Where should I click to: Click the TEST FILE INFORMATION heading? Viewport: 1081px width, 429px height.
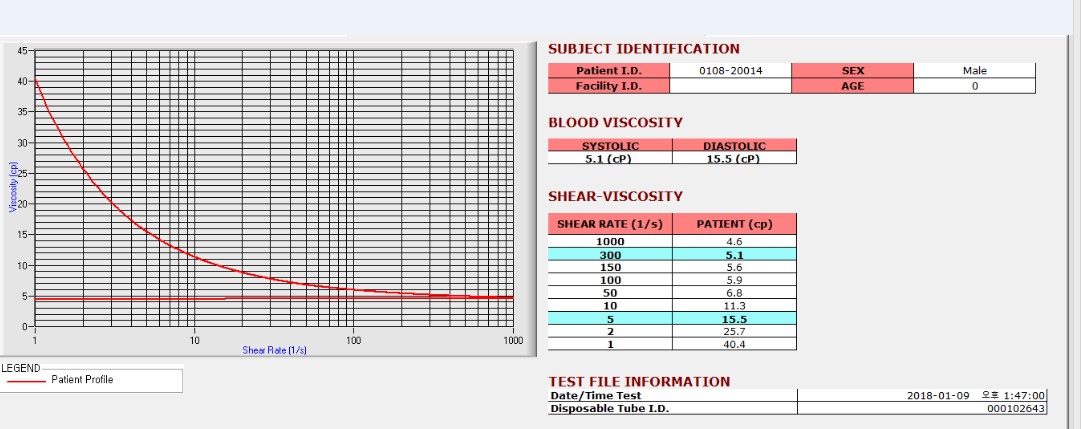tap(639, 382)
